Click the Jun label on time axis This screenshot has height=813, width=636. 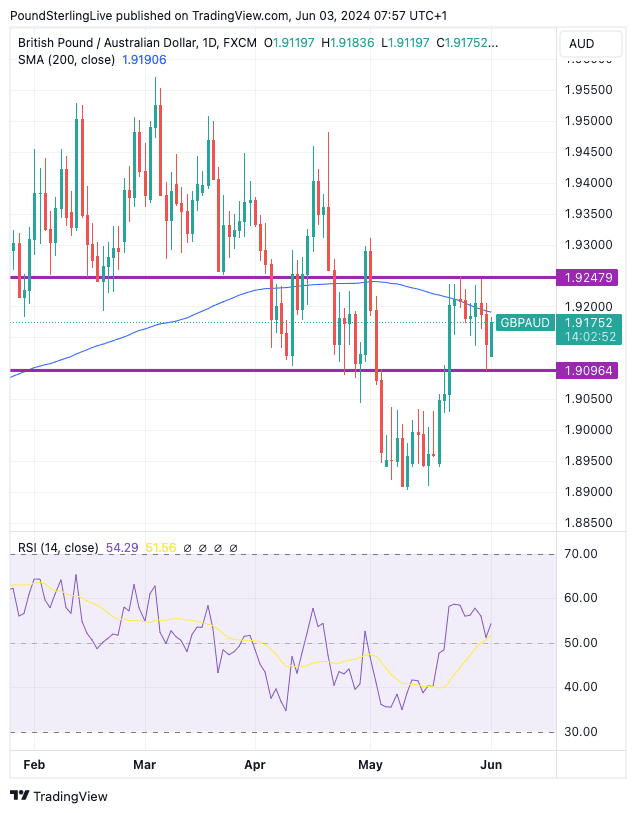pyautogui.click(x=491, y=765)
